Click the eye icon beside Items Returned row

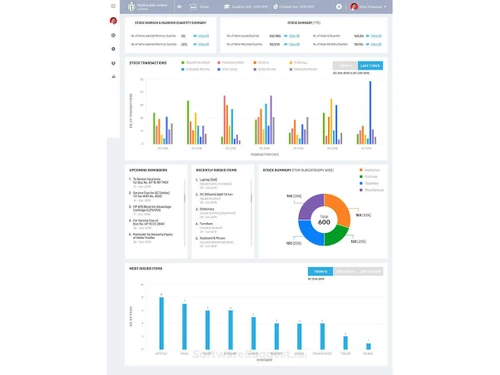pos(286,44)
